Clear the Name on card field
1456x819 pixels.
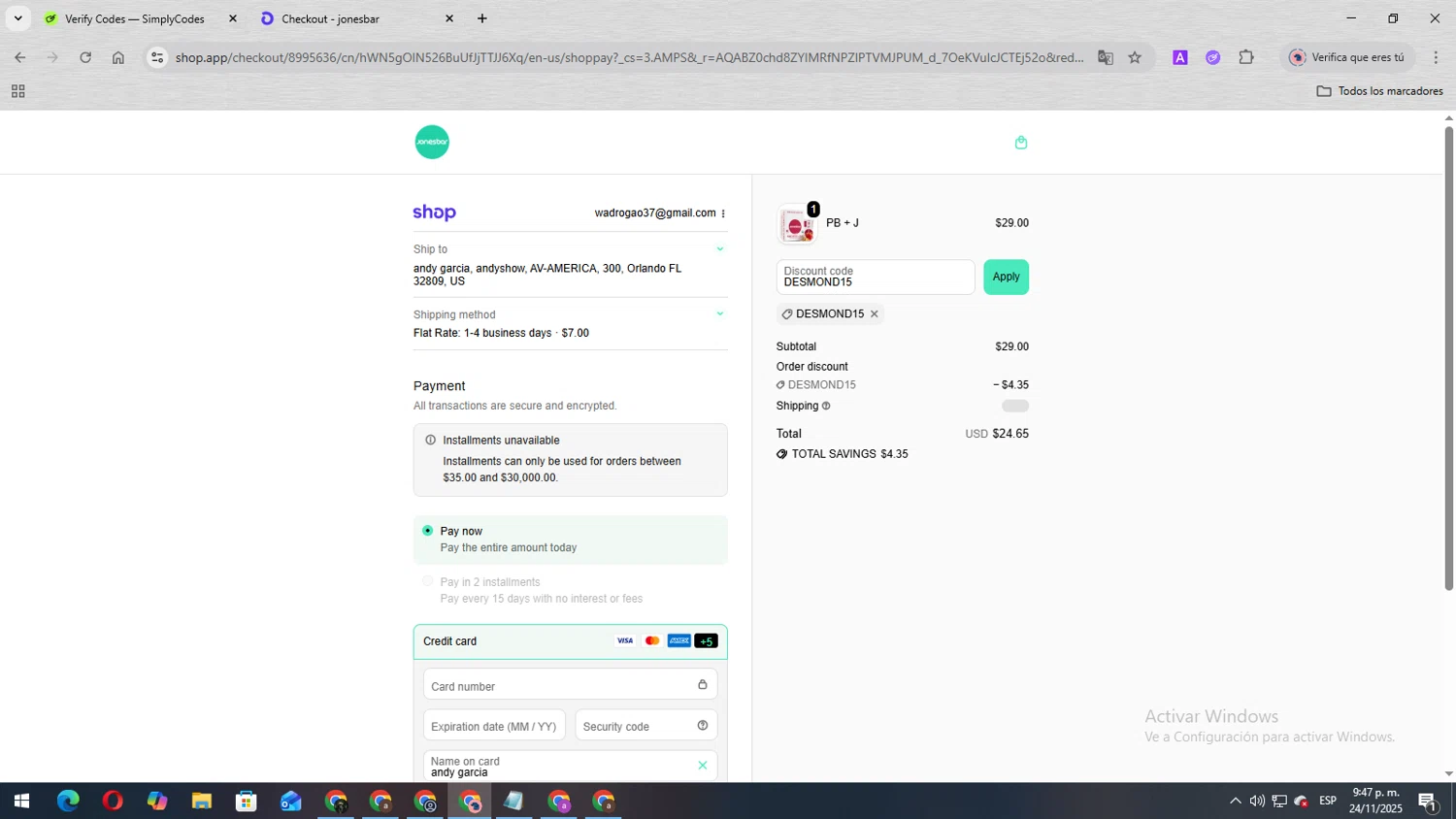[703, 766]
